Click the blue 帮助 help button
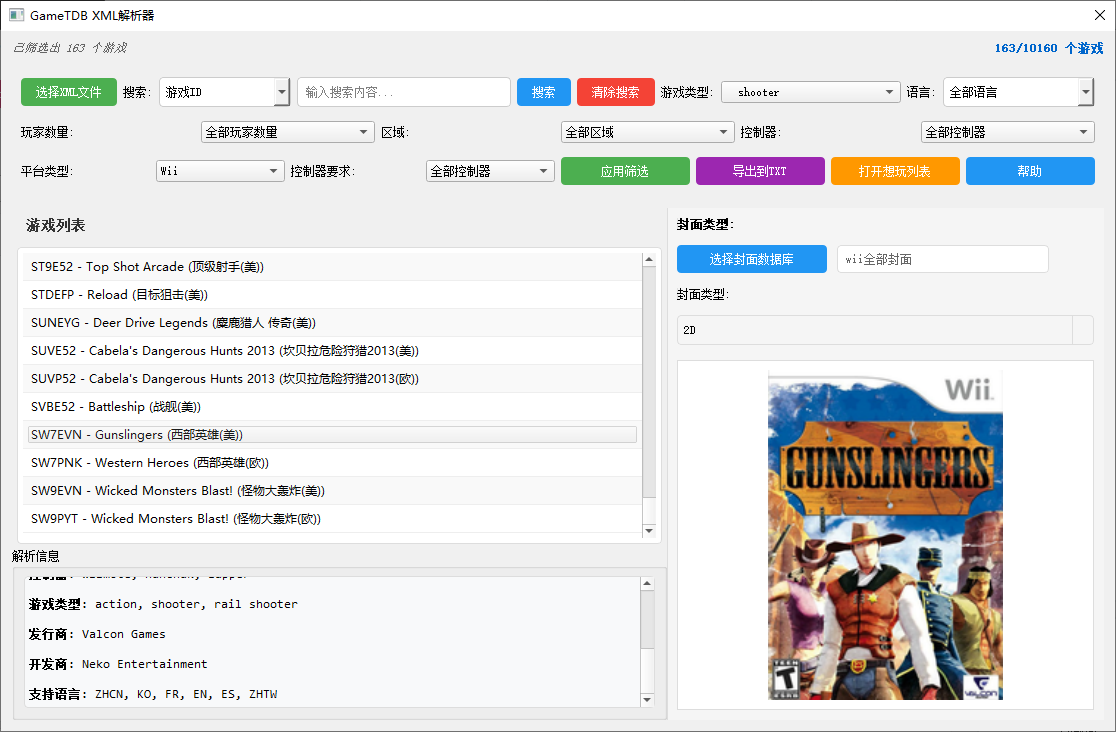The width and height of the screenshot is (1116, 732). pos(1030,171)
